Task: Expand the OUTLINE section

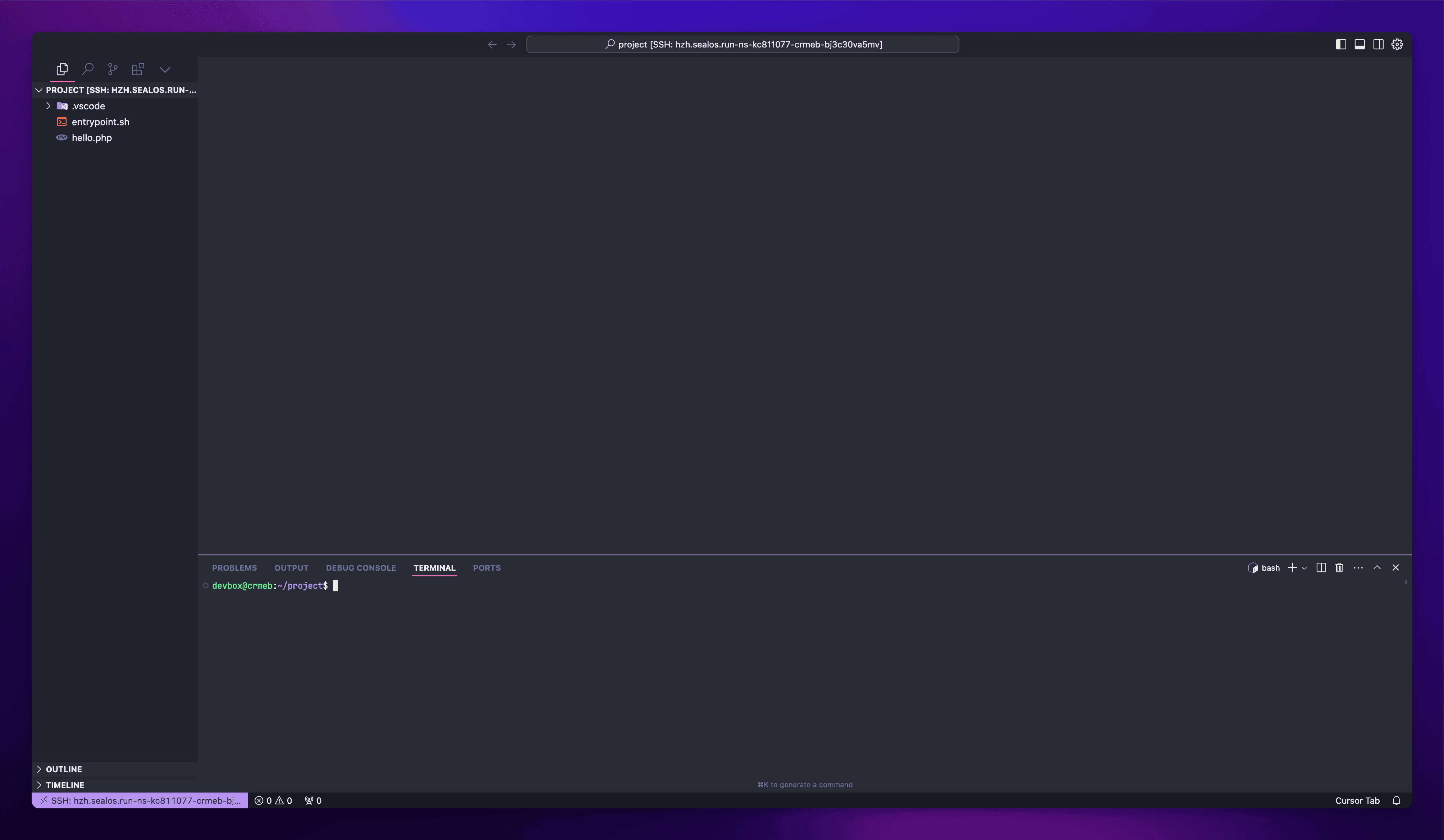Action: click(115, 769)
